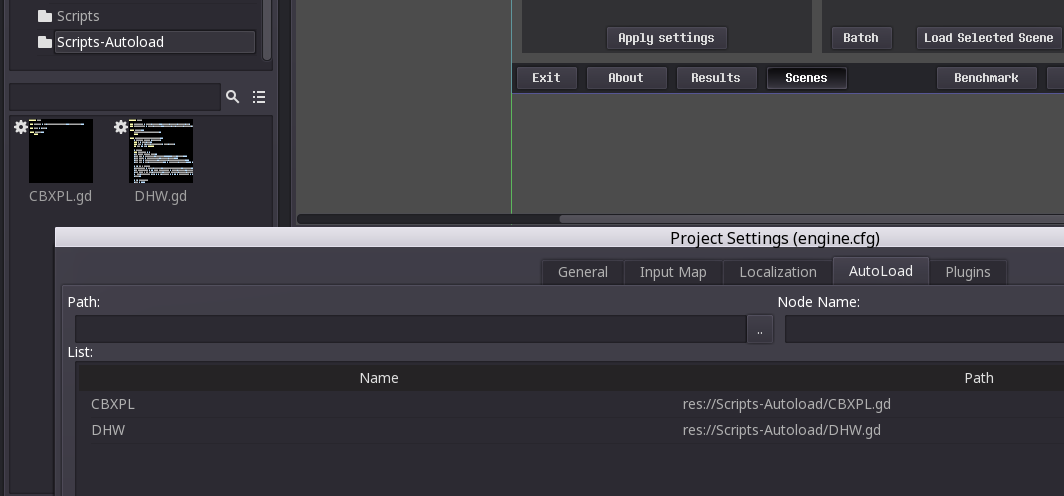Click the Apply settings button
Image resolution: width=1064 pixels, height=496 pixels.
[666, 38]
